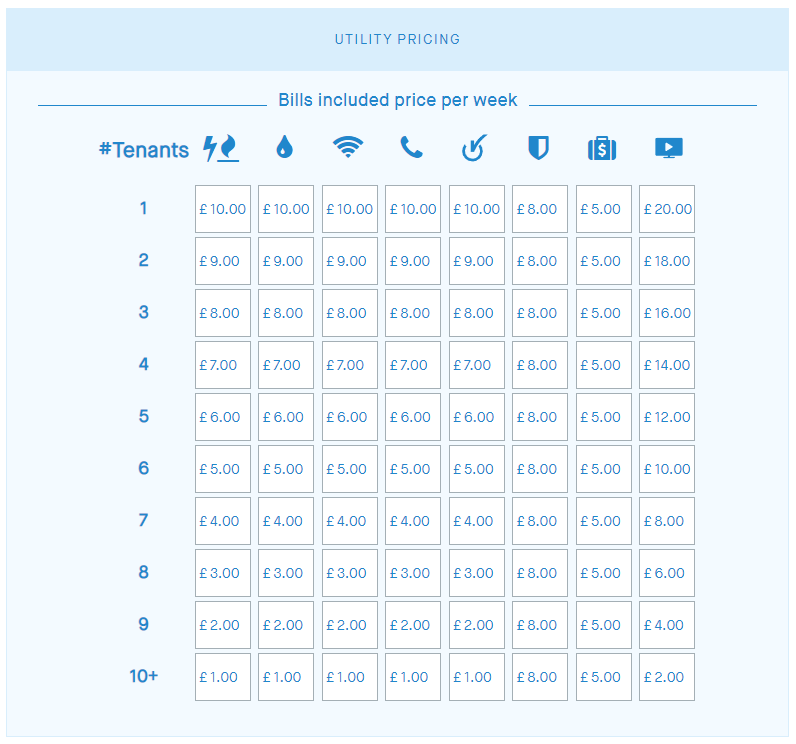Viewport: 796px width, 744px height.
Task: Edit suitcase column price for 7 tenants
Action: (x=604, y=522)
